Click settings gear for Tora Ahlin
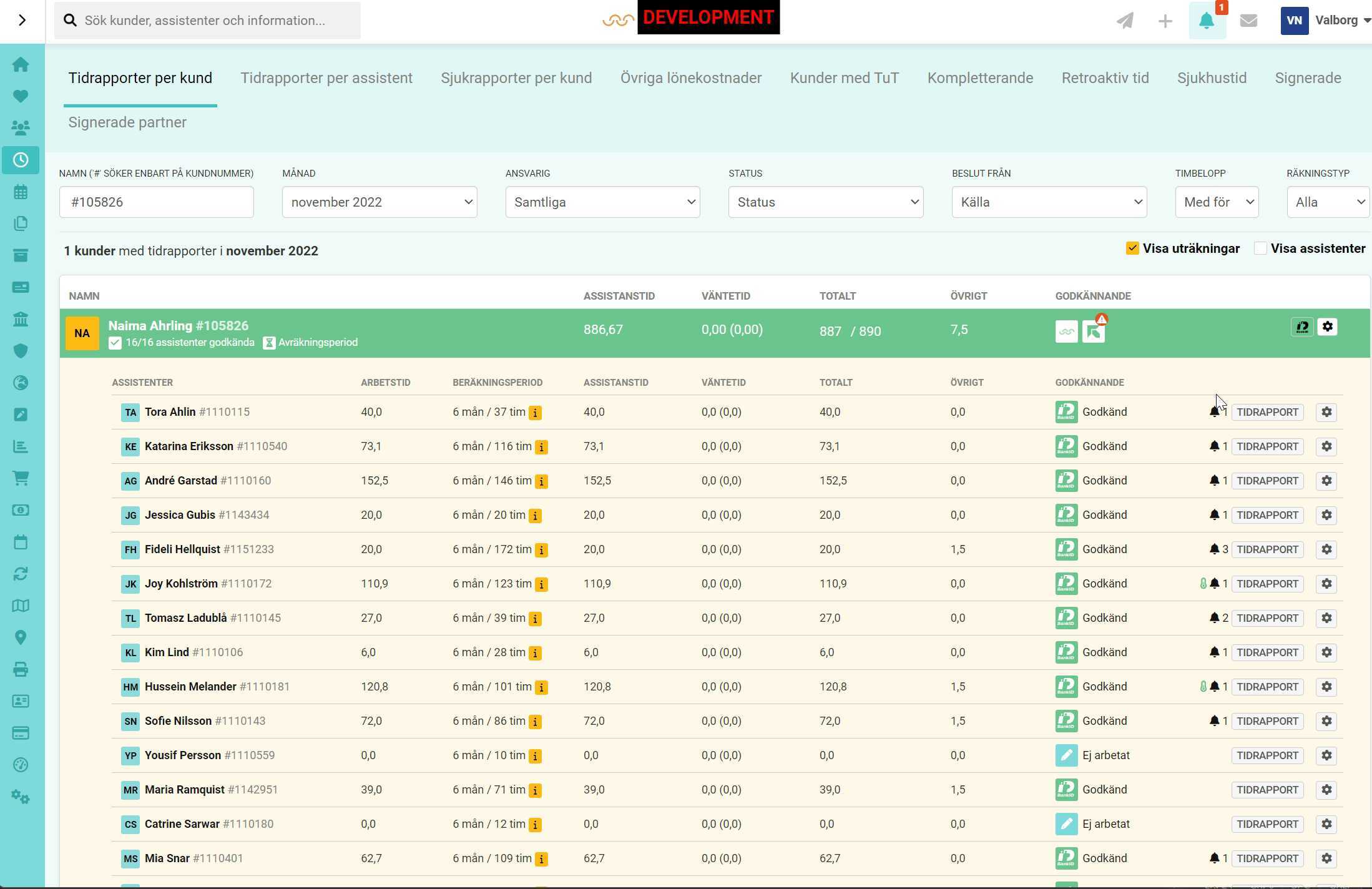1372x889 pixels. 1326,412
